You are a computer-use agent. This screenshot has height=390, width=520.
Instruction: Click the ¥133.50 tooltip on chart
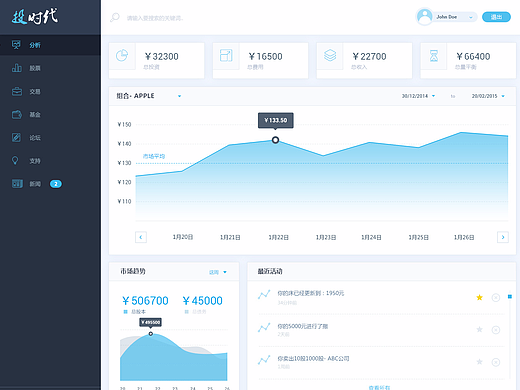click(276, 120)
